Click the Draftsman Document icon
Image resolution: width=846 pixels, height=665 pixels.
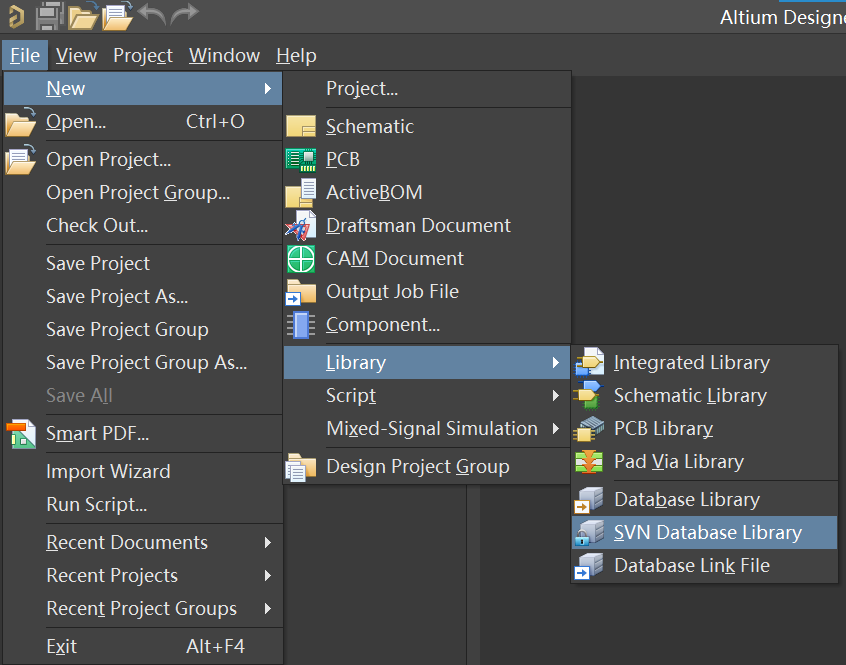301,226
